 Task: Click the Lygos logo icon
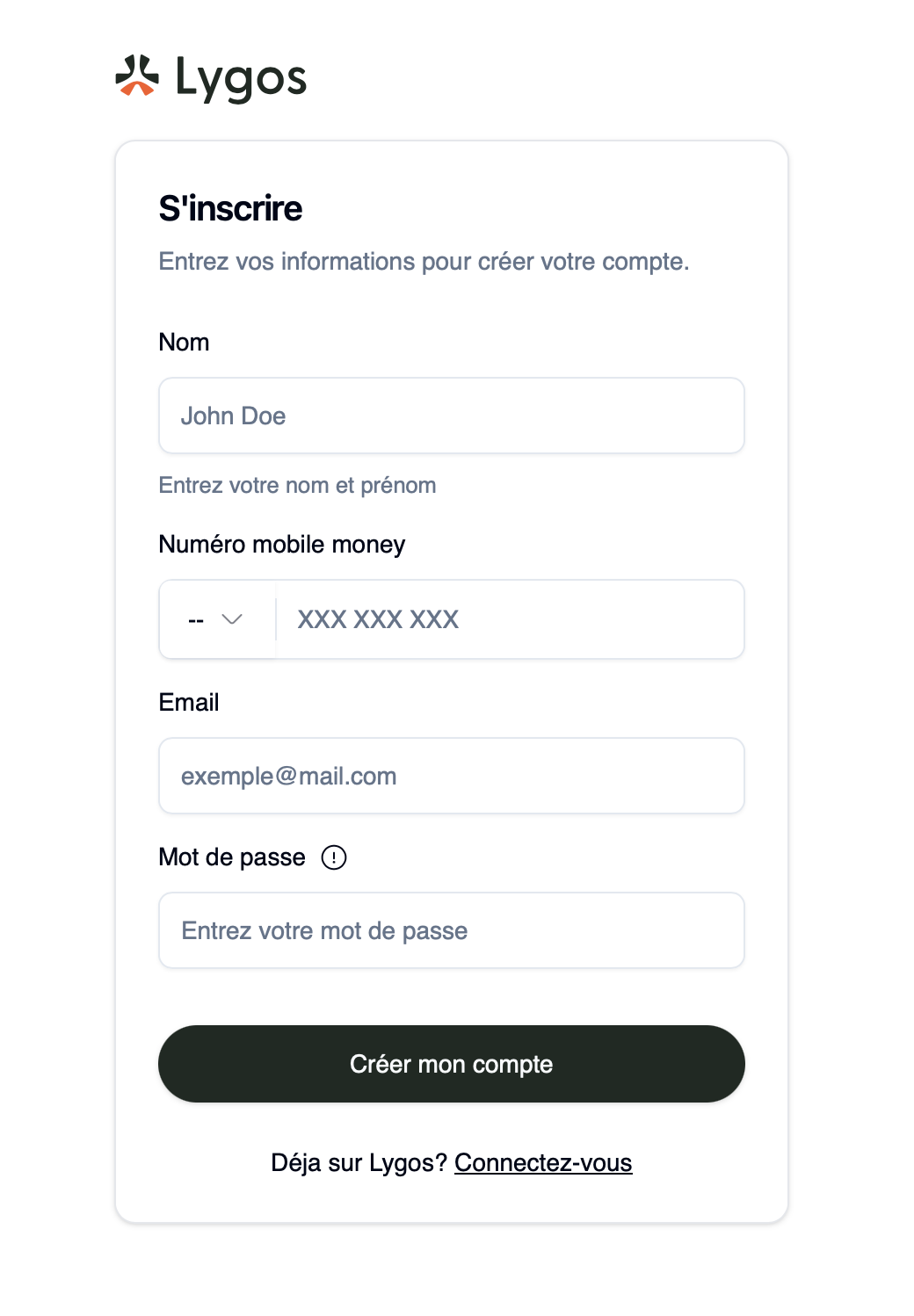pyautogui.click(x=137, y=76)
